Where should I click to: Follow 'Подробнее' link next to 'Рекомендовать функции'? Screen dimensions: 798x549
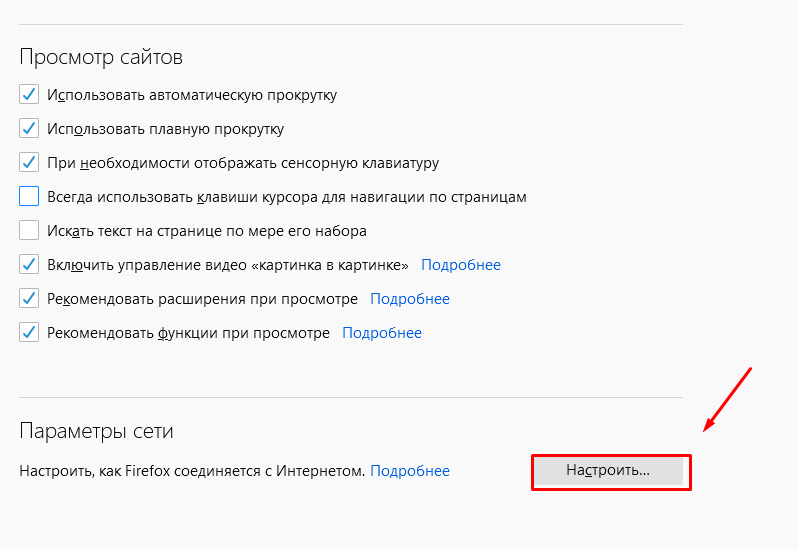coord(382,333)
